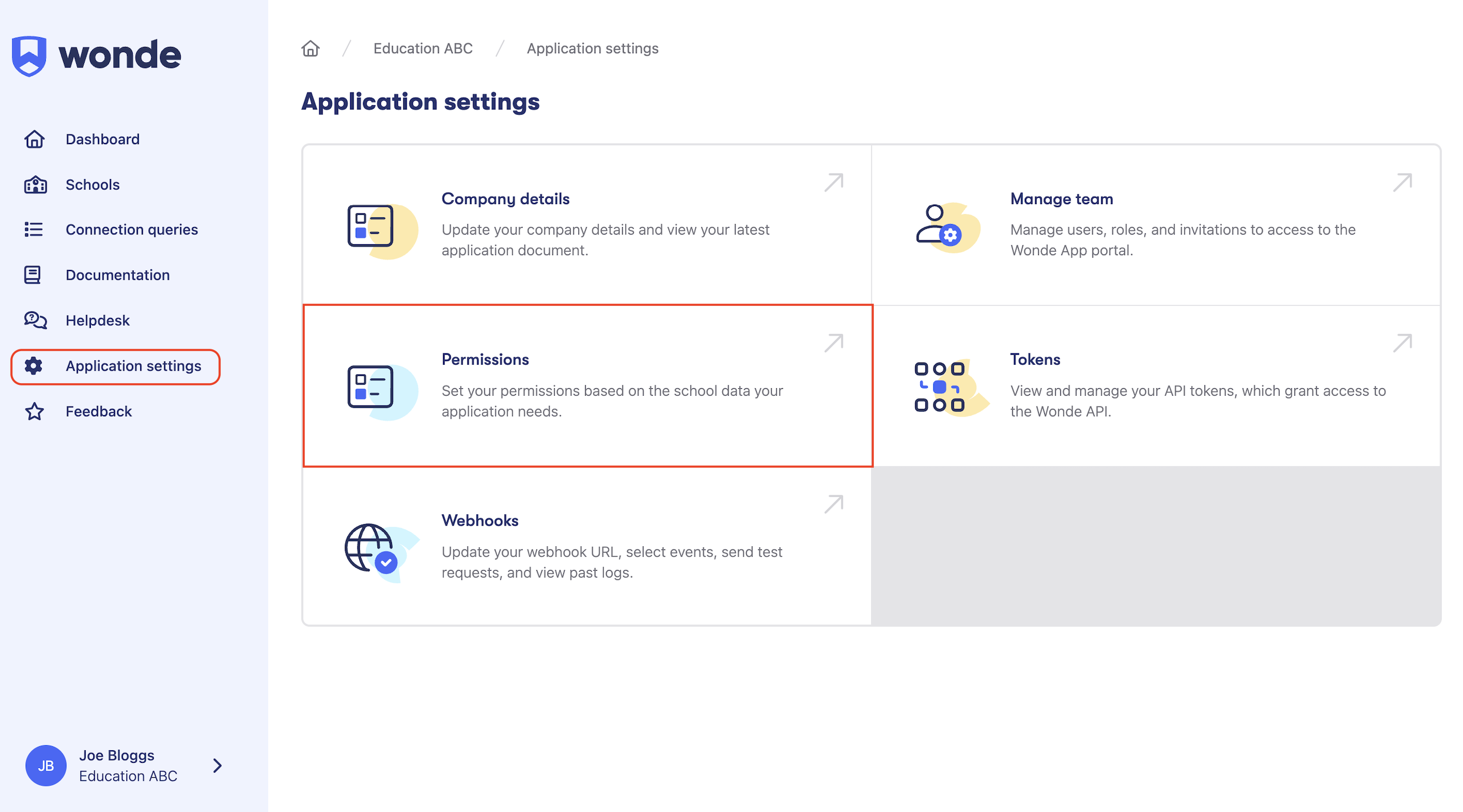Select the Dashboard home icon

tap(34, 139)
